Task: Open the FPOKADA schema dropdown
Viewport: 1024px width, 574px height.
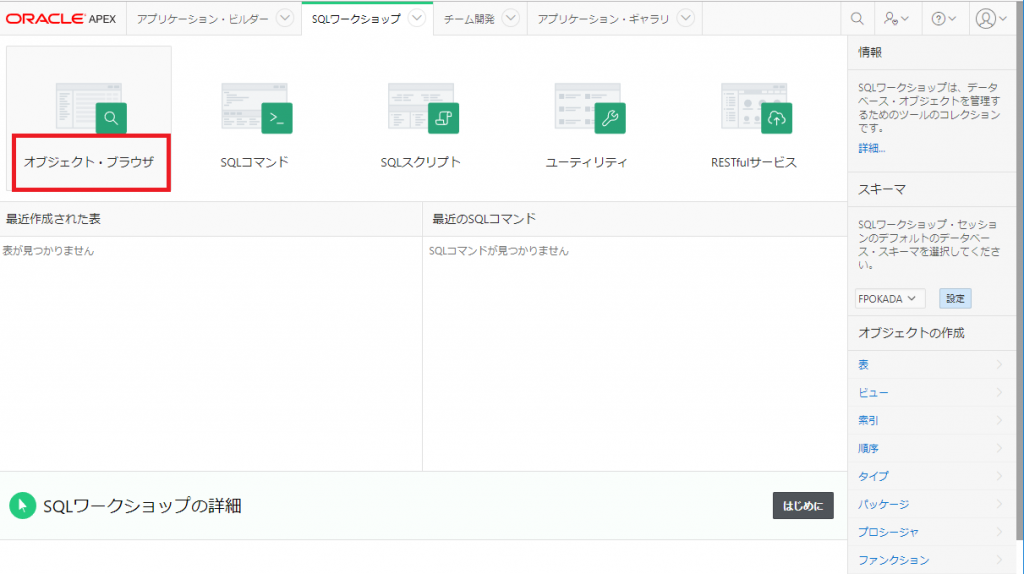Action: coord(889,298)
